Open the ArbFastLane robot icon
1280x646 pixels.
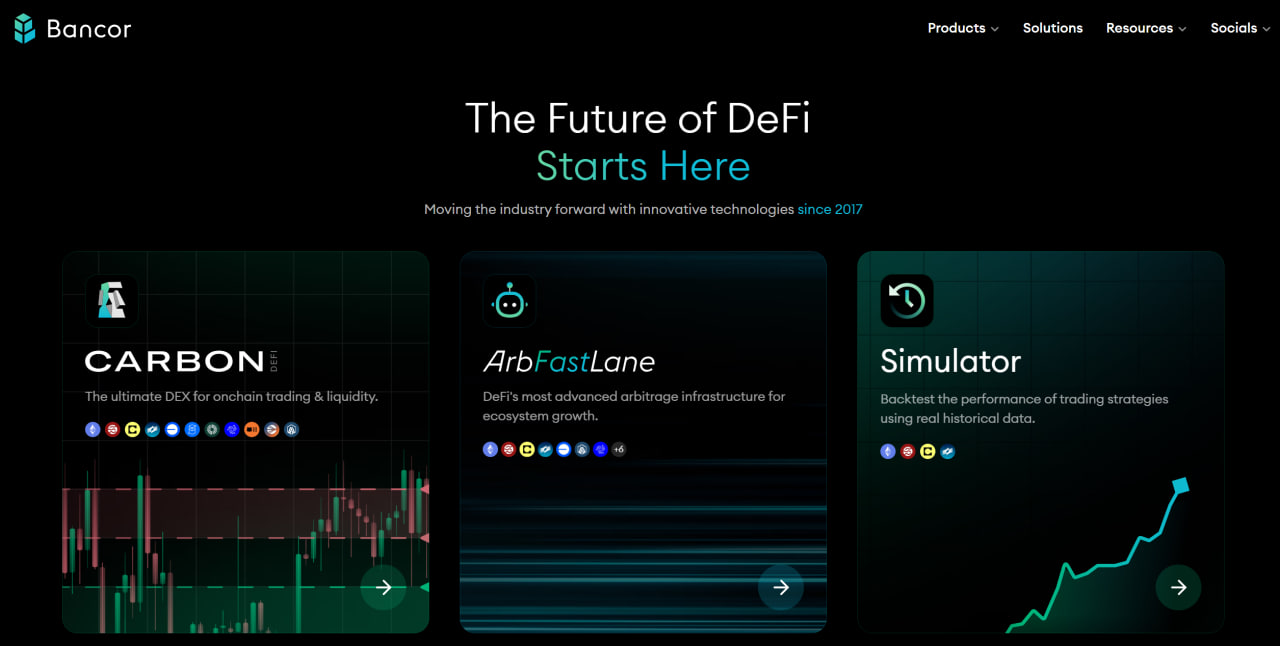(x=509, y=300)
